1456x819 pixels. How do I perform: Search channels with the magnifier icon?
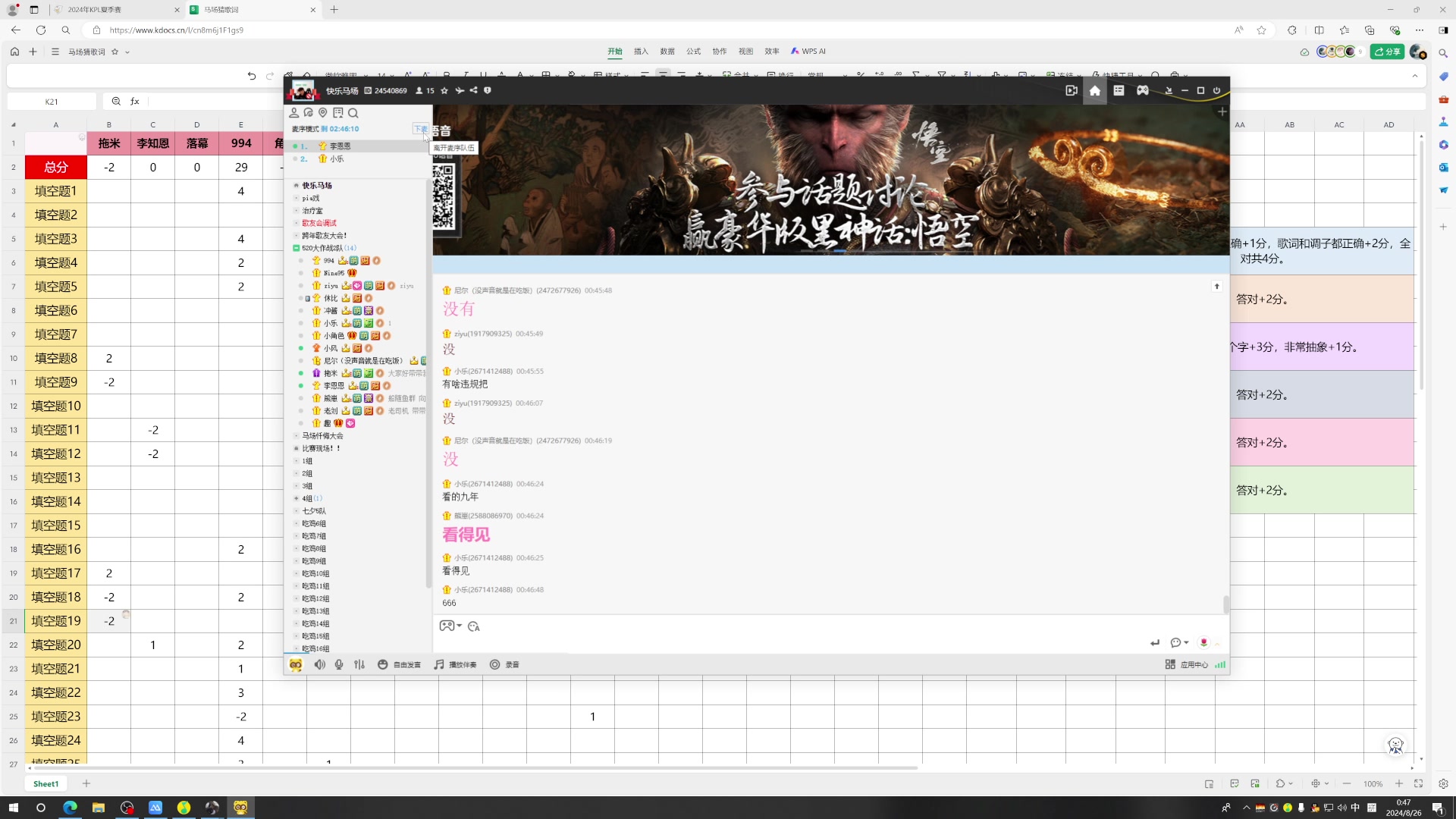tap(353, 113)
